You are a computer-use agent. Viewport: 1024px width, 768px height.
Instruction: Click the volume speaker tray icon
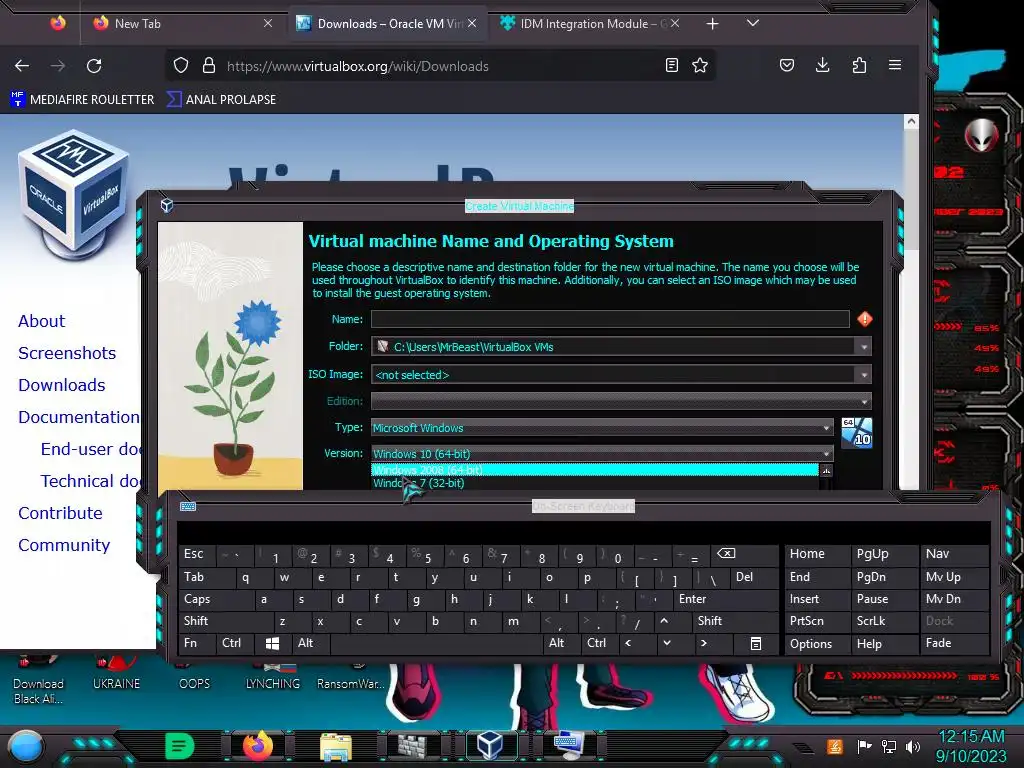tap(912, 746)
